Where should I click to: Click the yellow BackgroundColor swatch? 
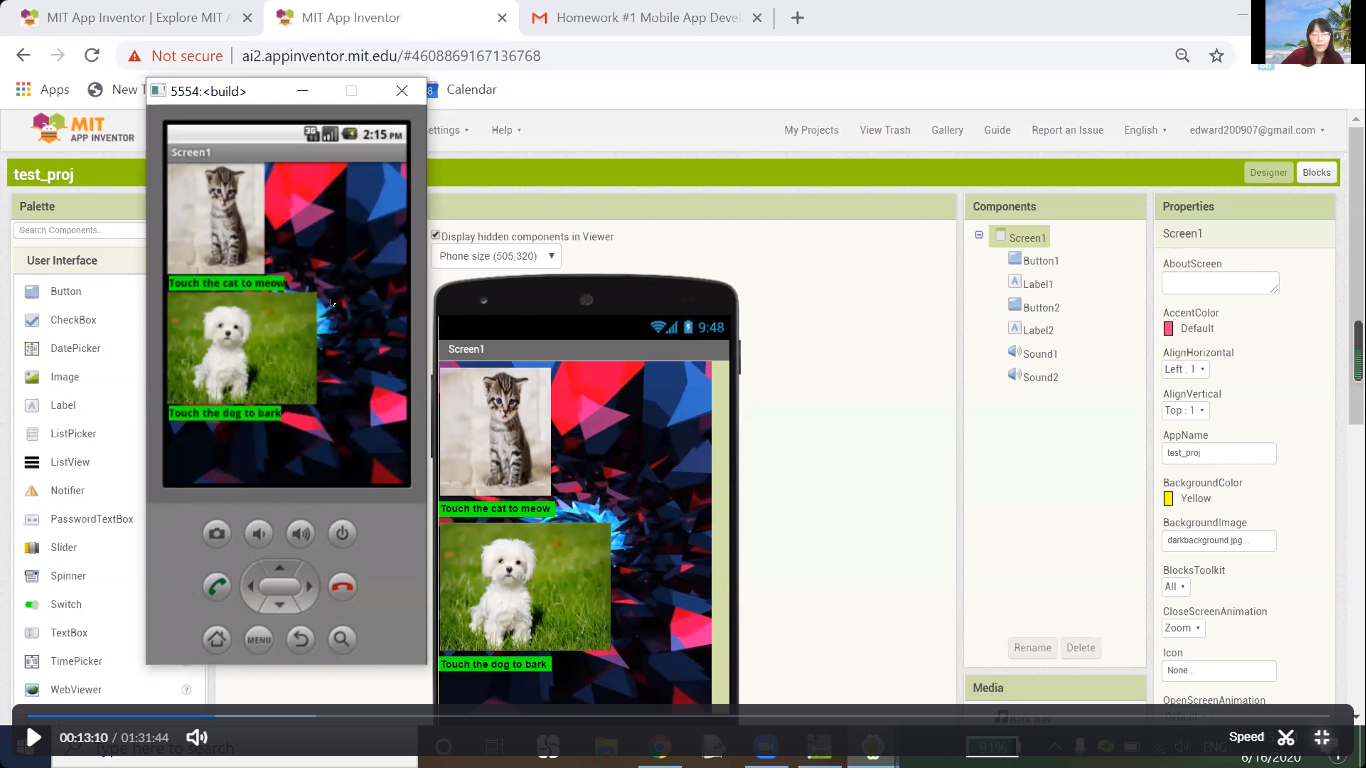[x=1168, y=498]
